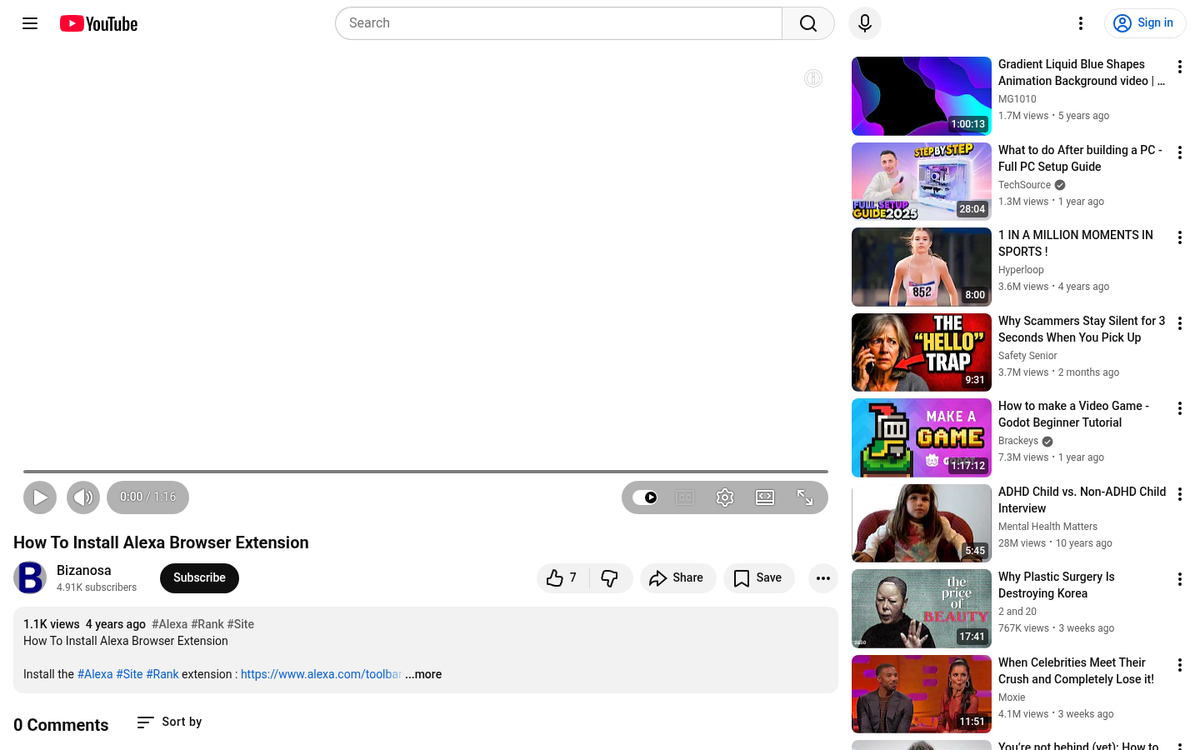
Task: Switch to theater mode
Action: (x=765, y=497)
